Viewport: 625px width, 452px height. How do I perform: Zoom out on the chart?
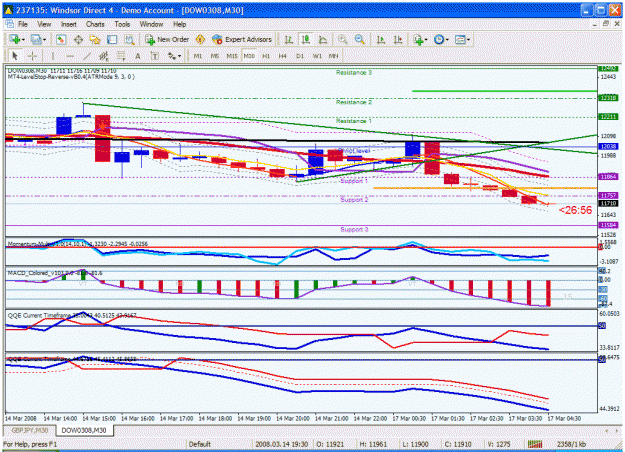(360, 39)
